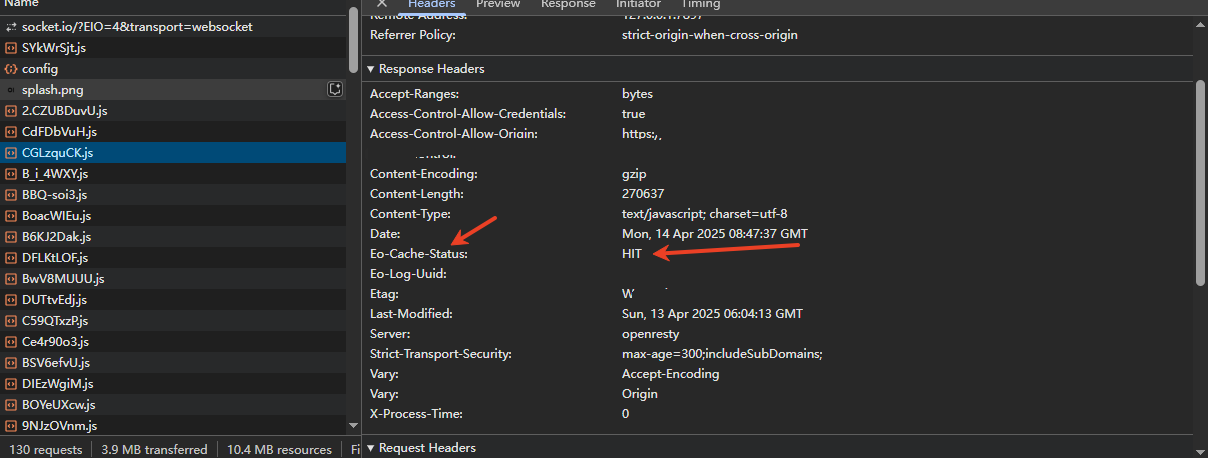1208x458 pixels.
Task: Click the script icon beside 9NJzOVnm.js
Action: coord(11,426)
